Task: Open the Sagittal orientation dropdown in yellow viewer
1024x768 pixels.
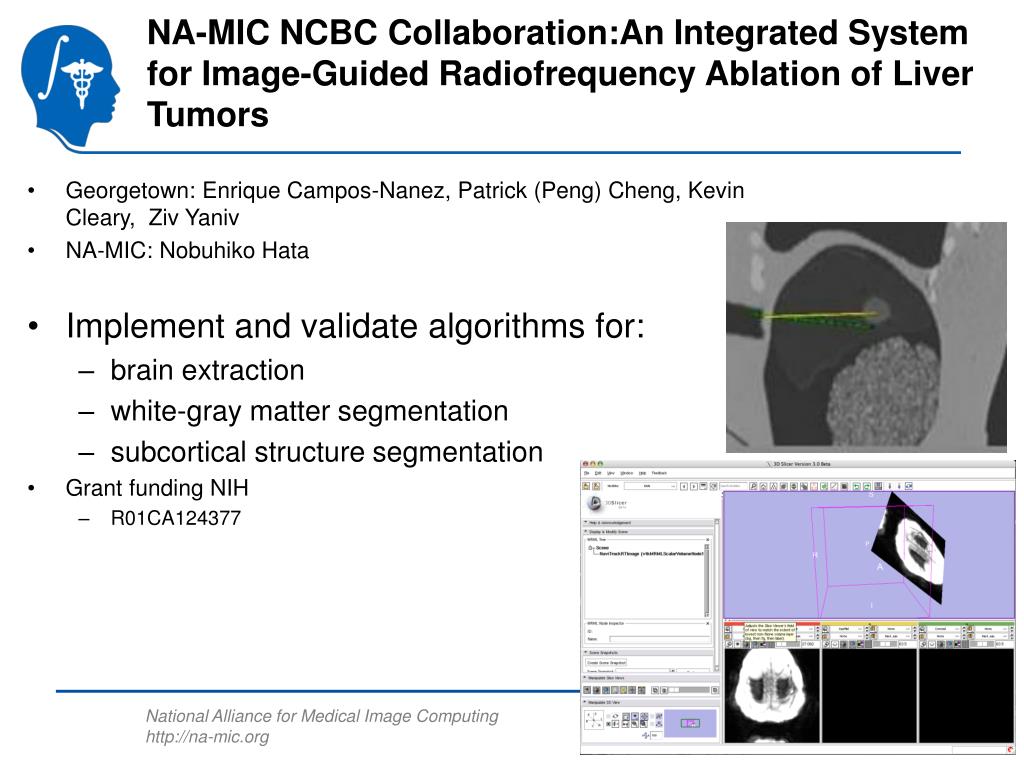Action: point(846,629)
